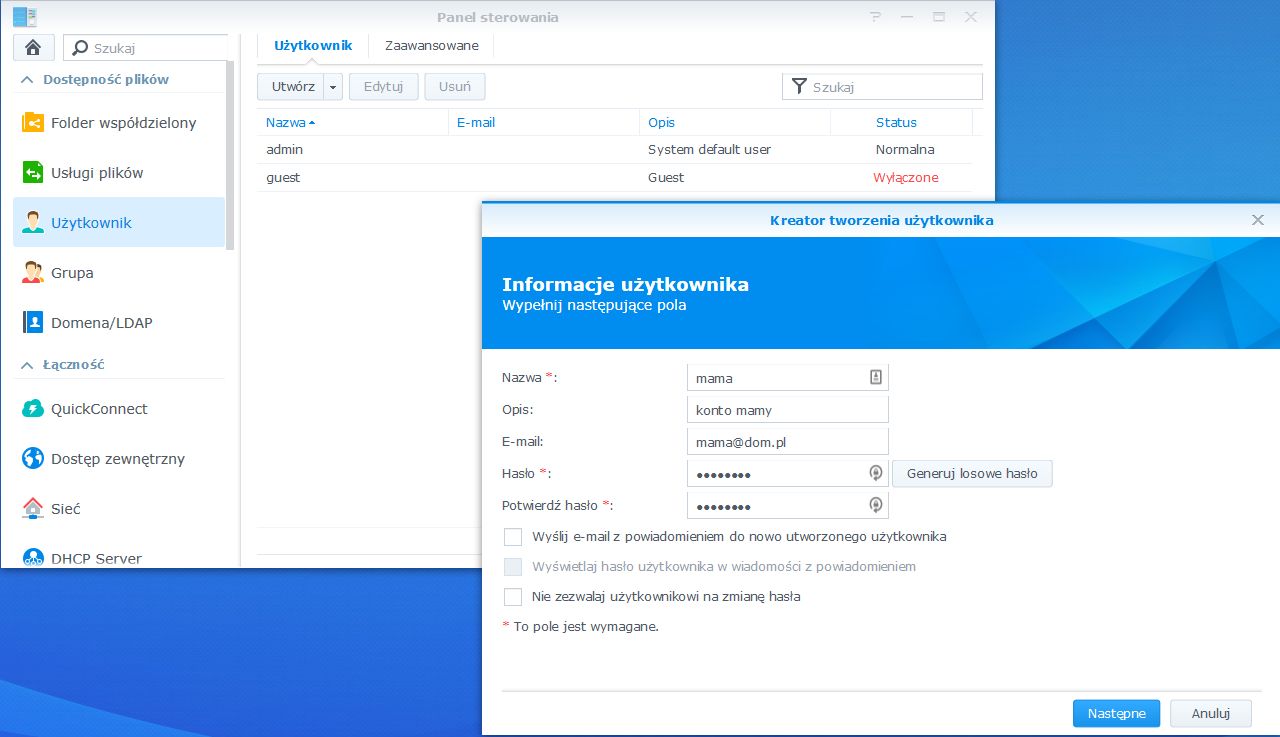Click the Home icon in Panel sterowania
Viewport: 1280px width, 737px height.
coord(33,47)
